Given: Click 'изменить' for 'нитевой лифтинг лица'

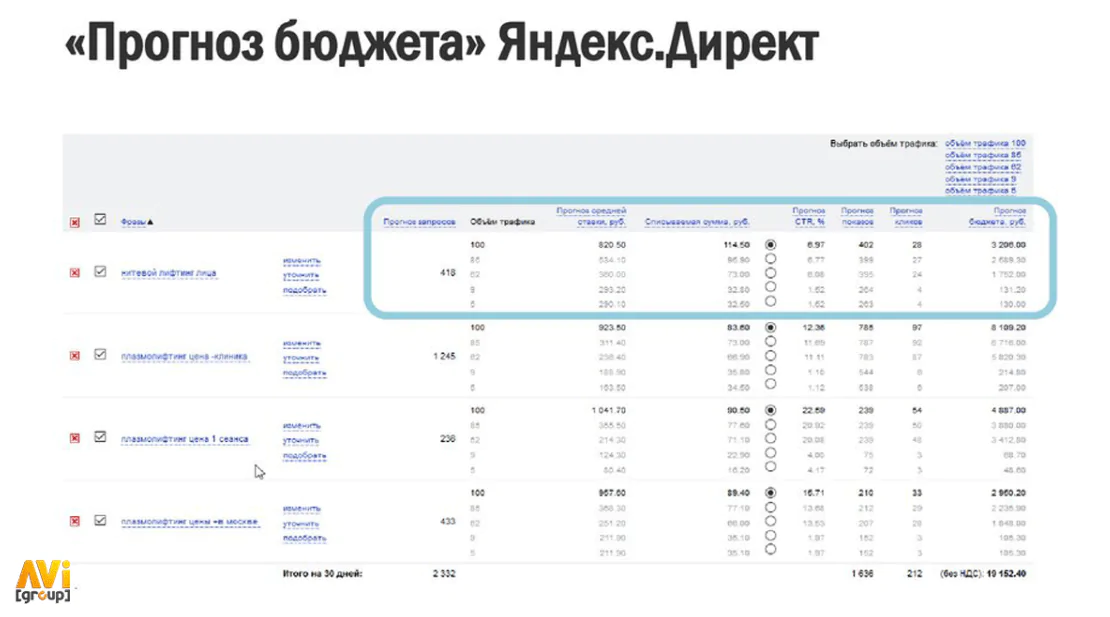Looking at the screenshot, I should [302, 261].
